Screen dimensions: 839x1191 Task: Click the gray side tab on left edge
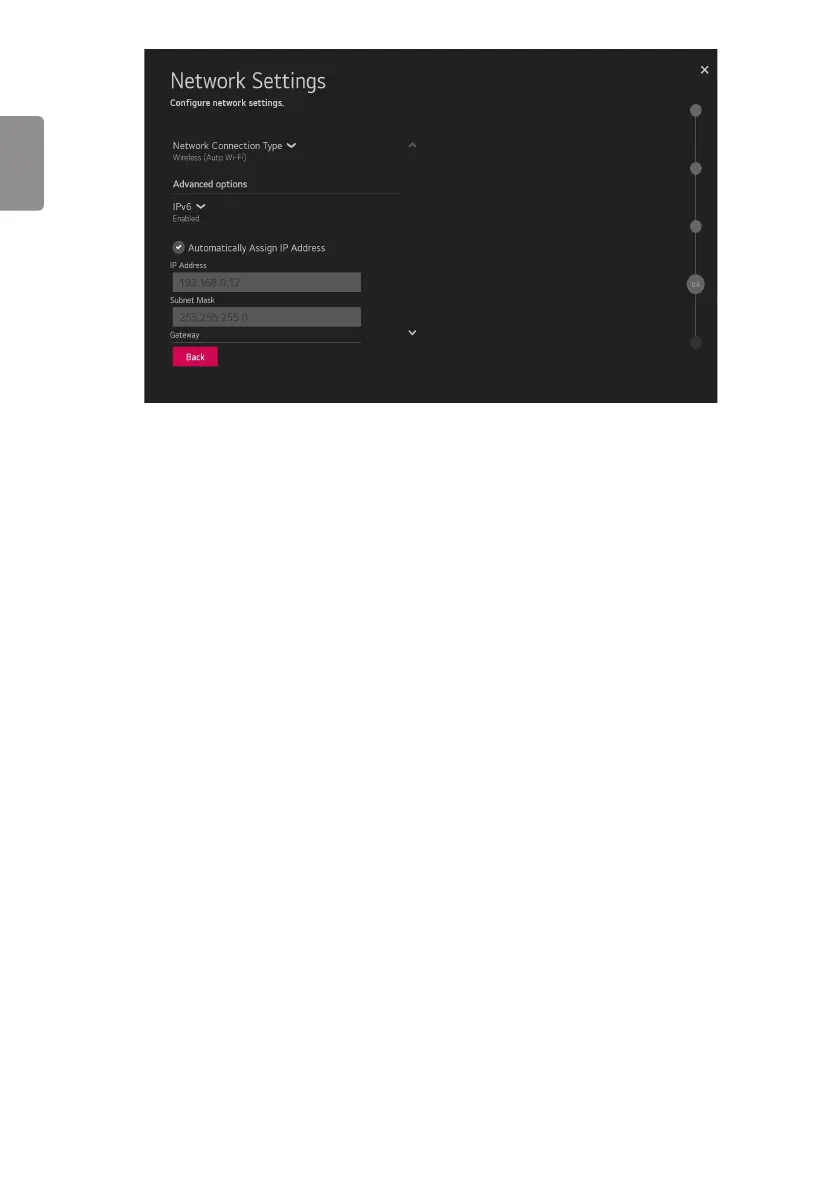click(21, 163)
